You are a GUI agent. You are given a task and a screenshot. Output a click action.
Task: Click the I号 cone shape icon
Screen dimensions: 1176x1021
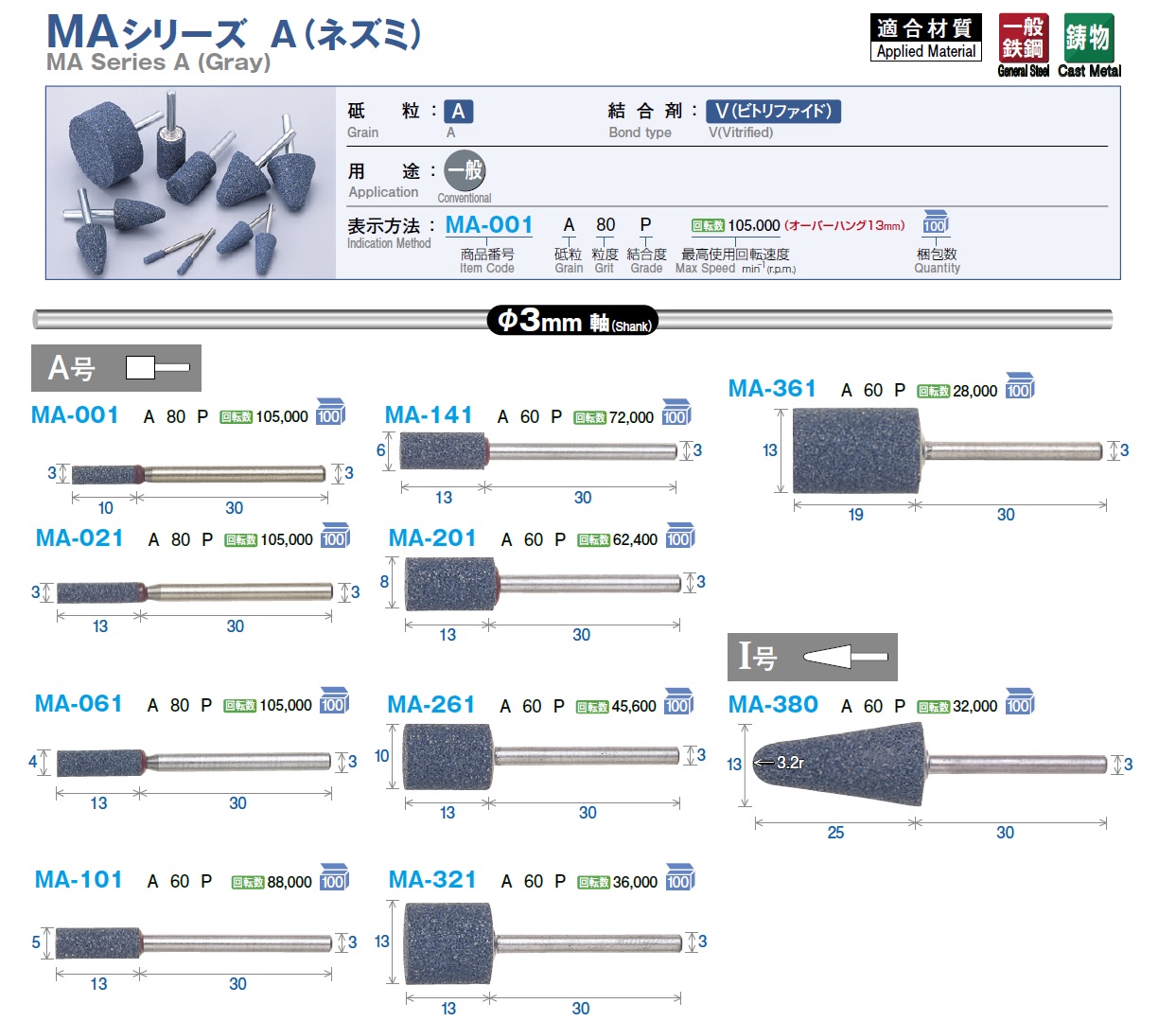click(845, 657)
